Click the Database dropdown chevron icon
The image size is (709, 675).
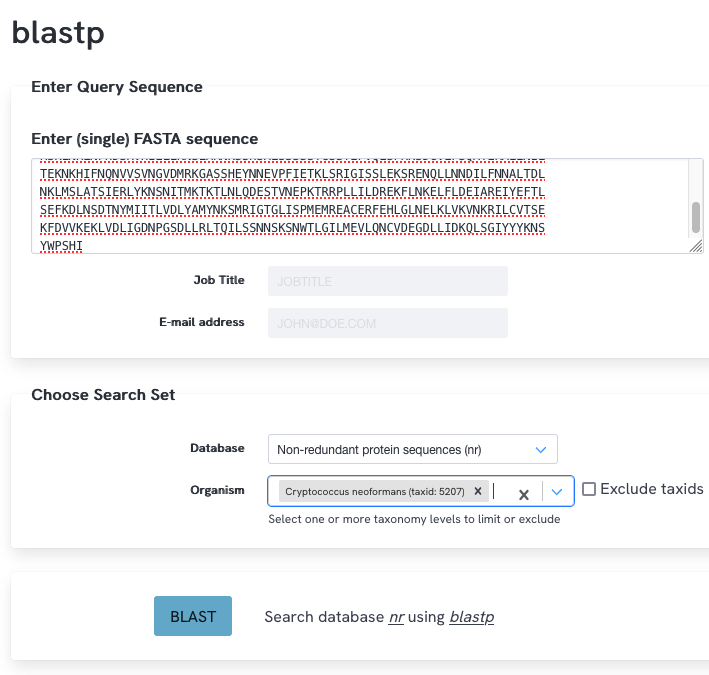[x=541, y=450]
